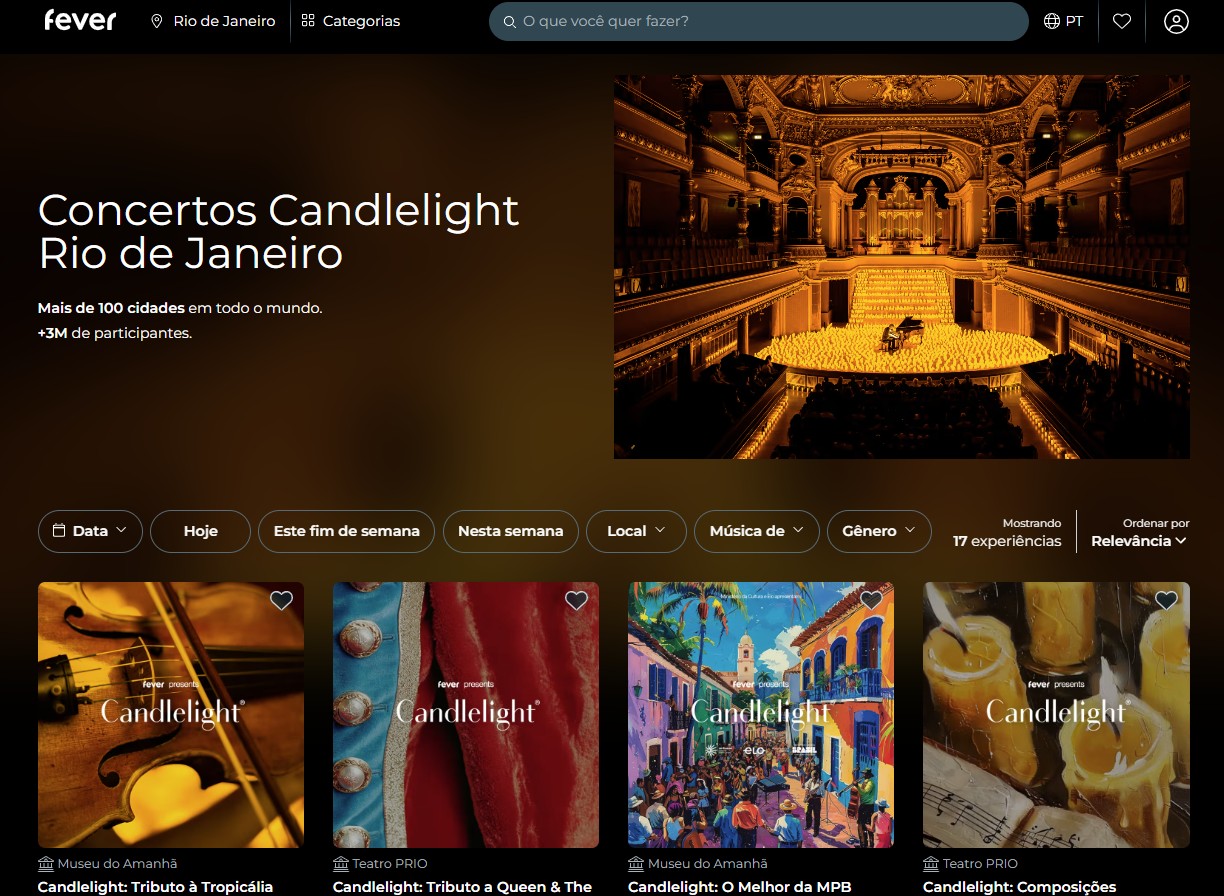The height and width of the screenshot is (896, 1224).
Task: Click venue icon beside Museu do Amanhã under MPB card
Action: click(636, 863)
